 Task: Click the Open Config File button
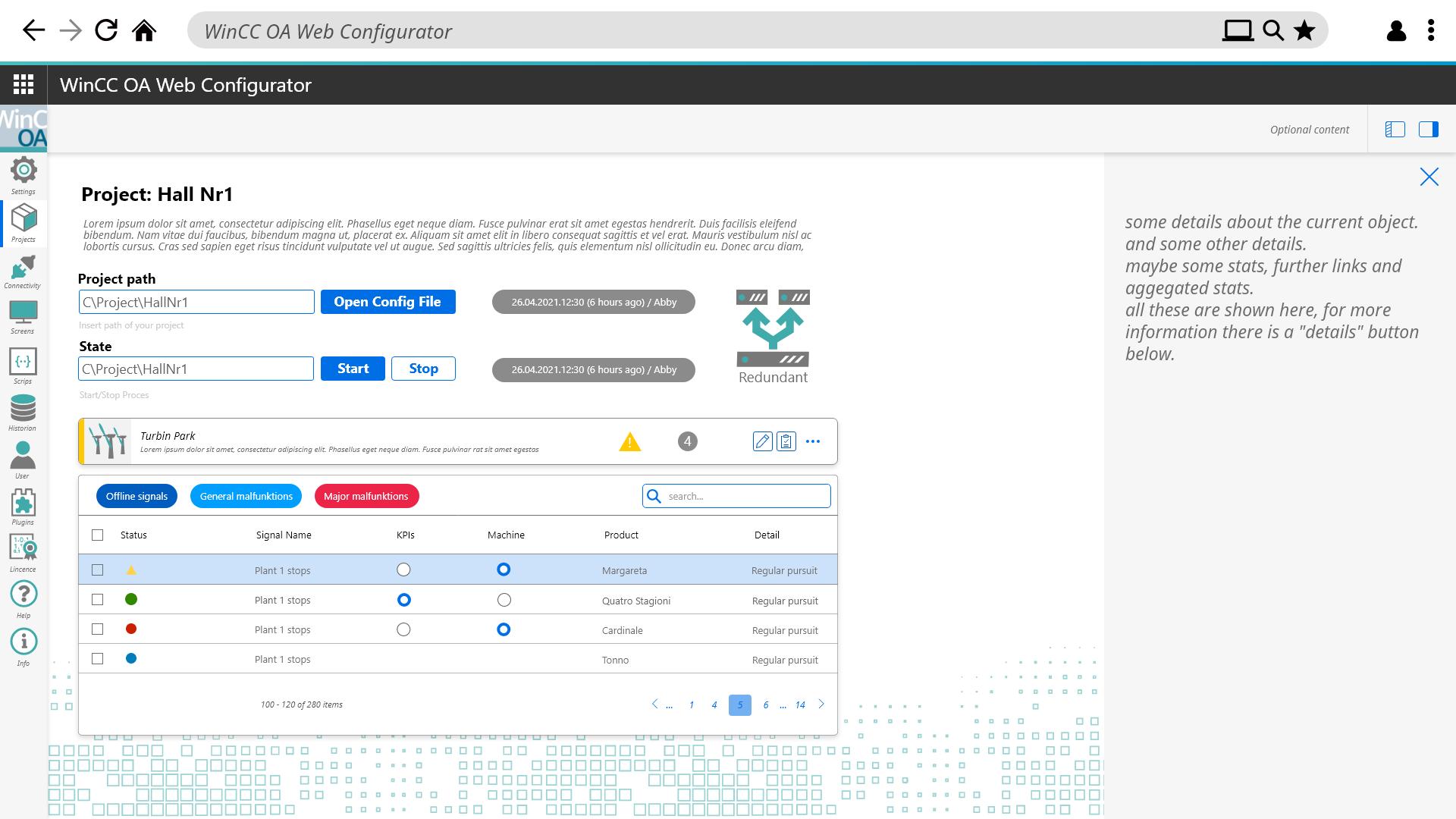point(388,302)
